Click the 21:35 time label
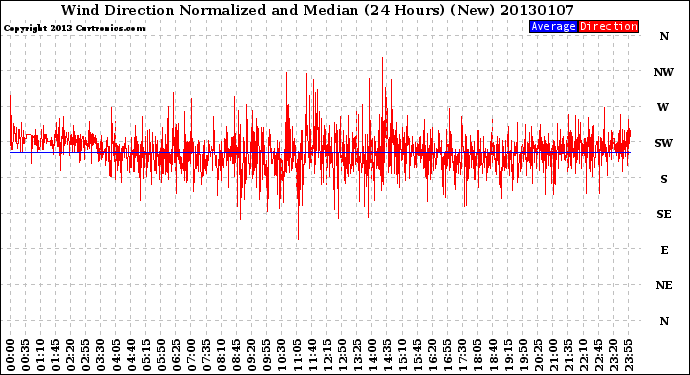 tap(568, 355)
